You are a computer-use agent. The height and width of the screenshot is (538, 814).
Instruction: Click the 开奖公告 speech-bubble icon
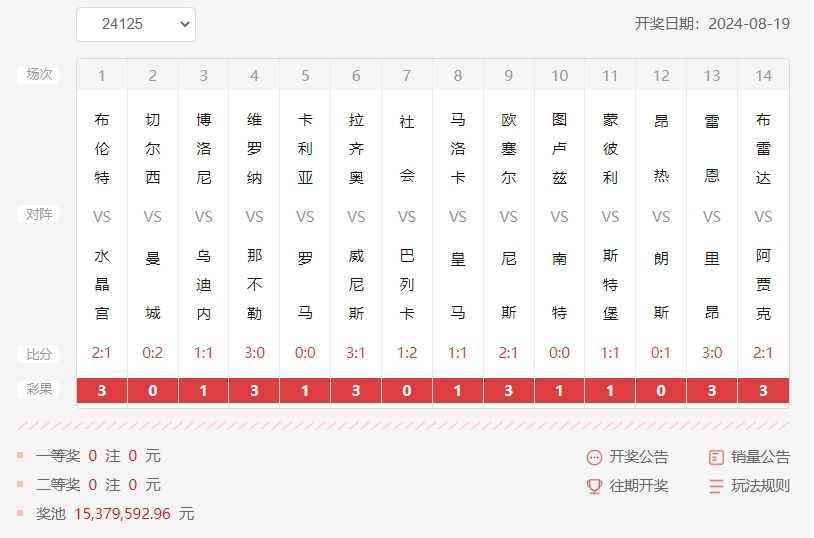click(594, 457)
